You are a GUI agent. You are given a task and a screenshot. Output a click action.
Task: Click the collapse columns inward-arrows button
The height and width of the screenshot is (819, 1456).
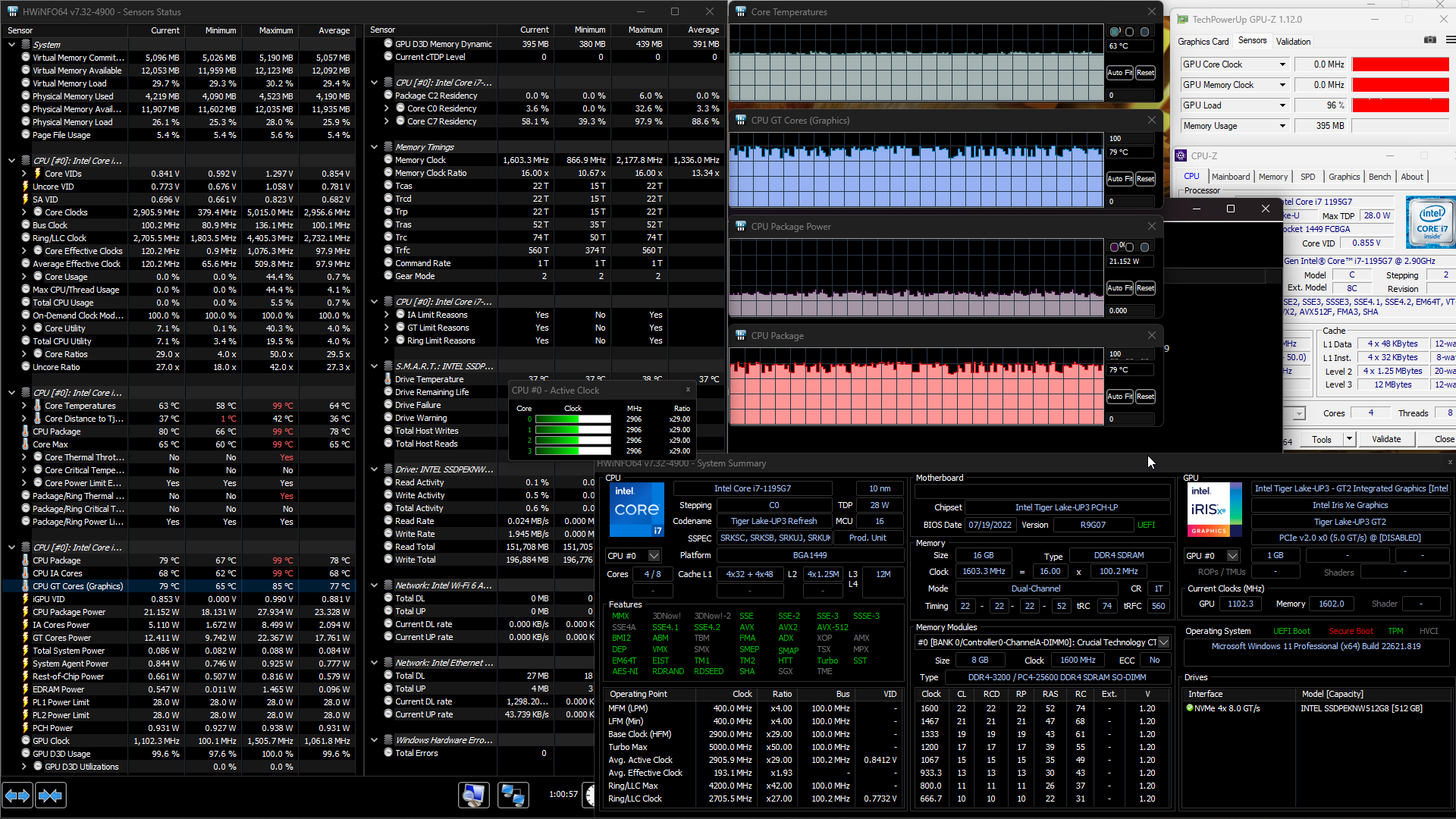coord(50,795)
